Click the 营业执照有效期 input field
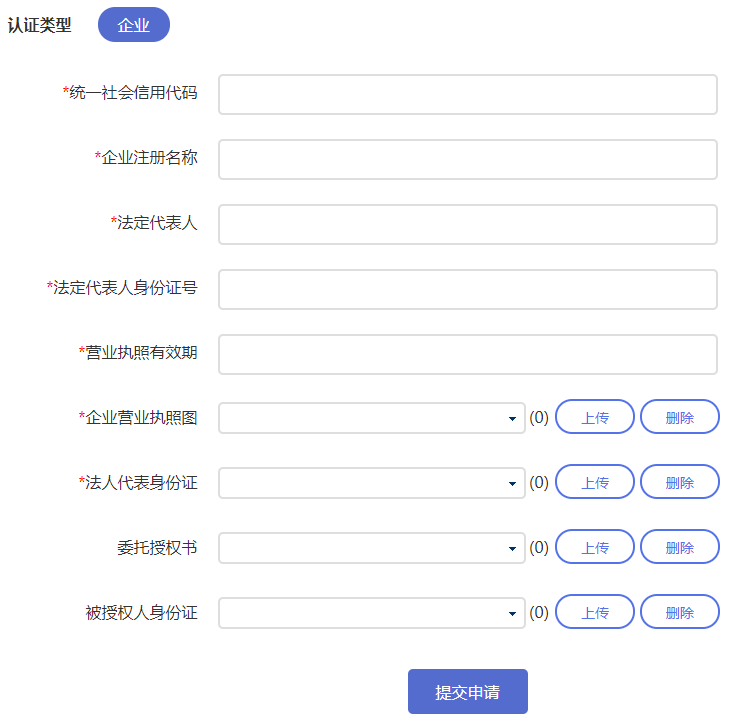The width and height of the screenshot is (736, 722). 467,354
